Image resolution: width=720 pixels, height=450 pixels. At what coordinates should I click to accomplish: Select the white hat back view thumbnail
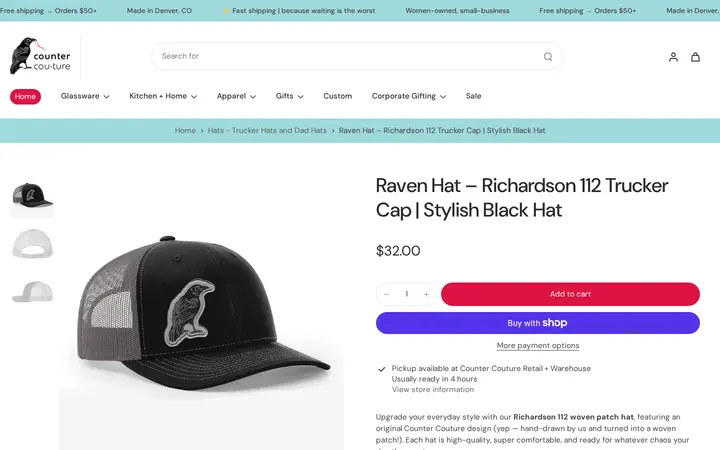(x=32, y=244)
